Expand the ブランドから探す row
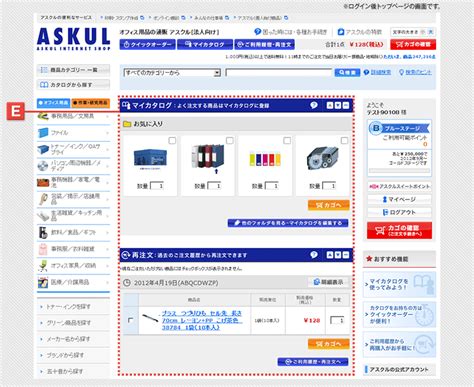This screenshot has width=474, height=387. click(x=73, y=355)
